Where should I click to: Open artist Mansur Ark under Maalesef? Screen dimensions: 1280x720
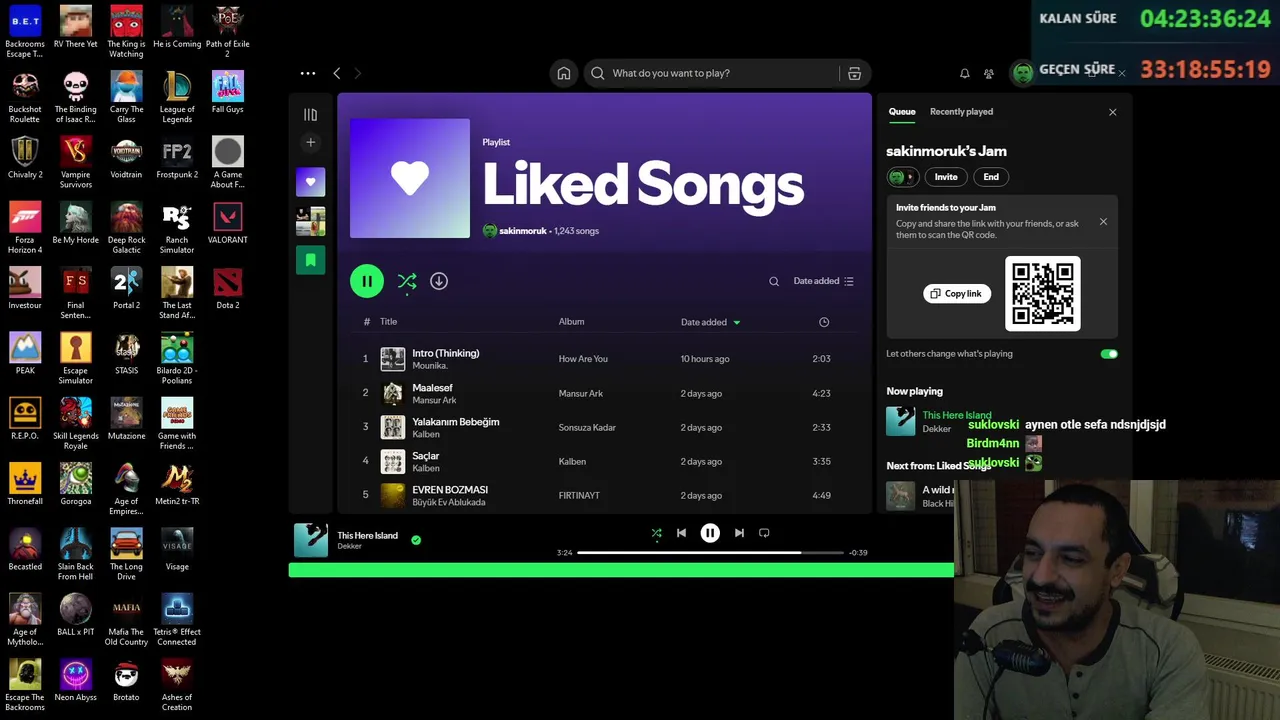[x=434, y=400]
